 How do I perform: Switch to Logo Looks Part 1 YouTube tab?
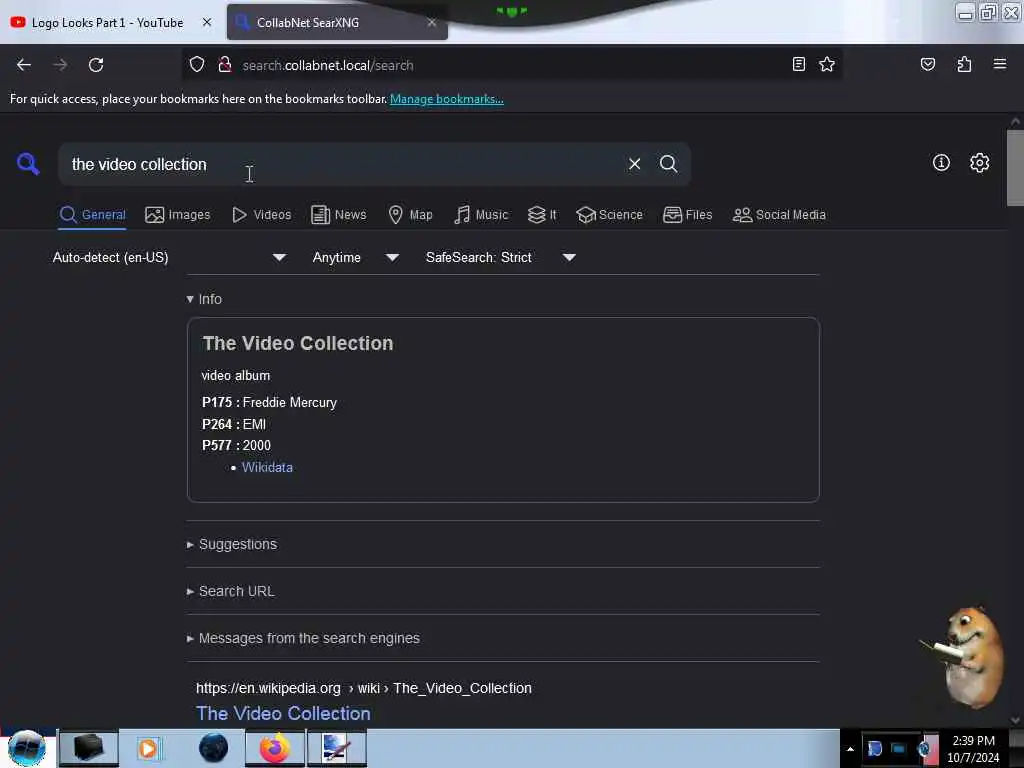(108, 23)
